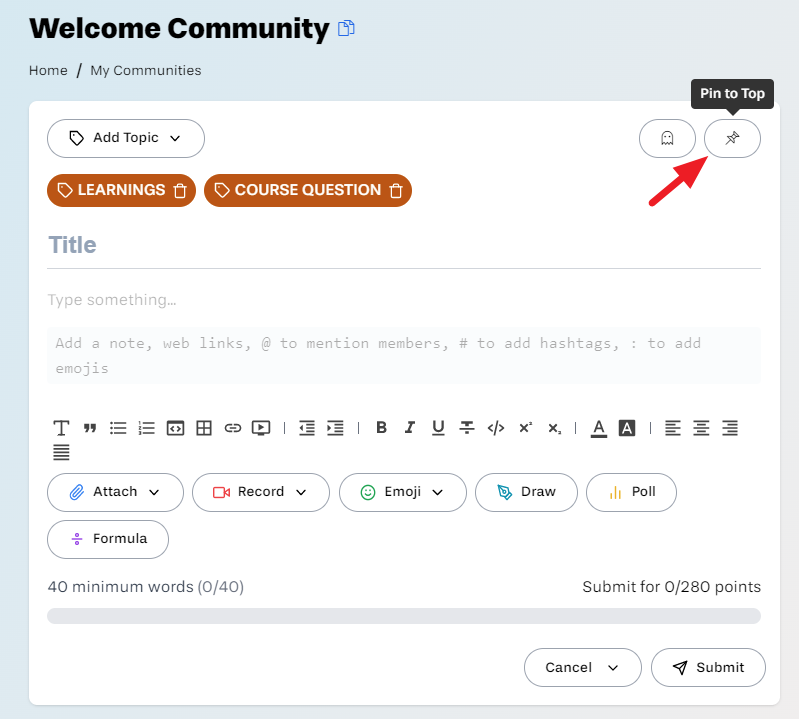Add a Poll to the post
The height and width of the screenshot is (719, 799).
coord(631,492)
